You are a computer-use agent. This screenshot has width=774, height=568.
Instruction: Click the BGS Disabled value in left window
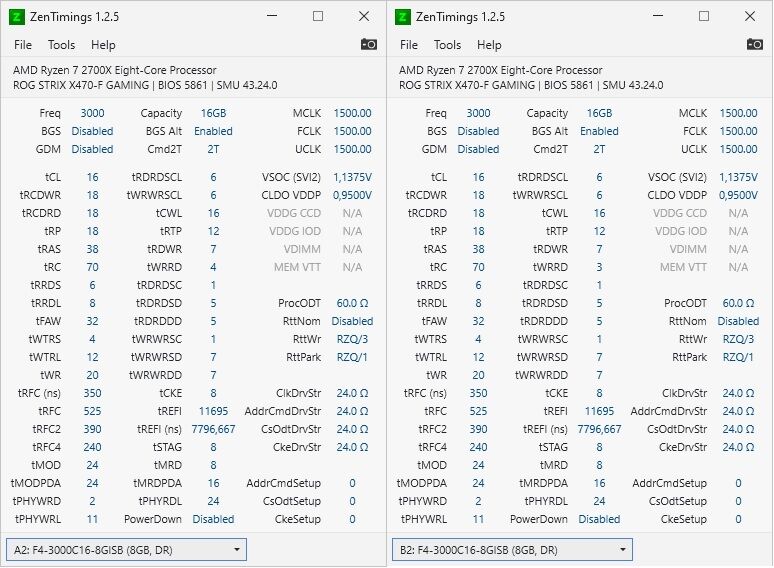92,131
